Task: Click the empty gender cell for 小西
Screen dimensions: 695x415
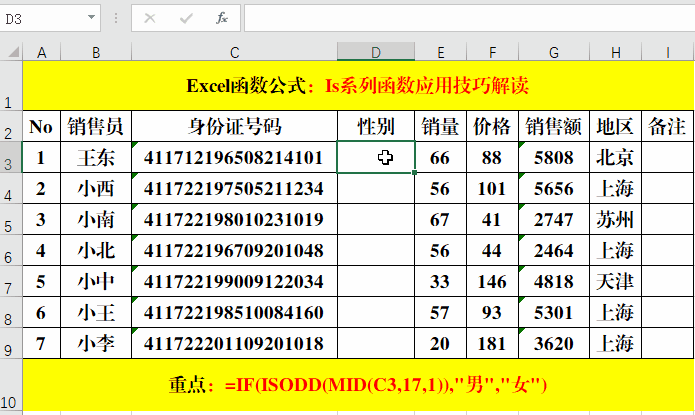Action: 376,188
